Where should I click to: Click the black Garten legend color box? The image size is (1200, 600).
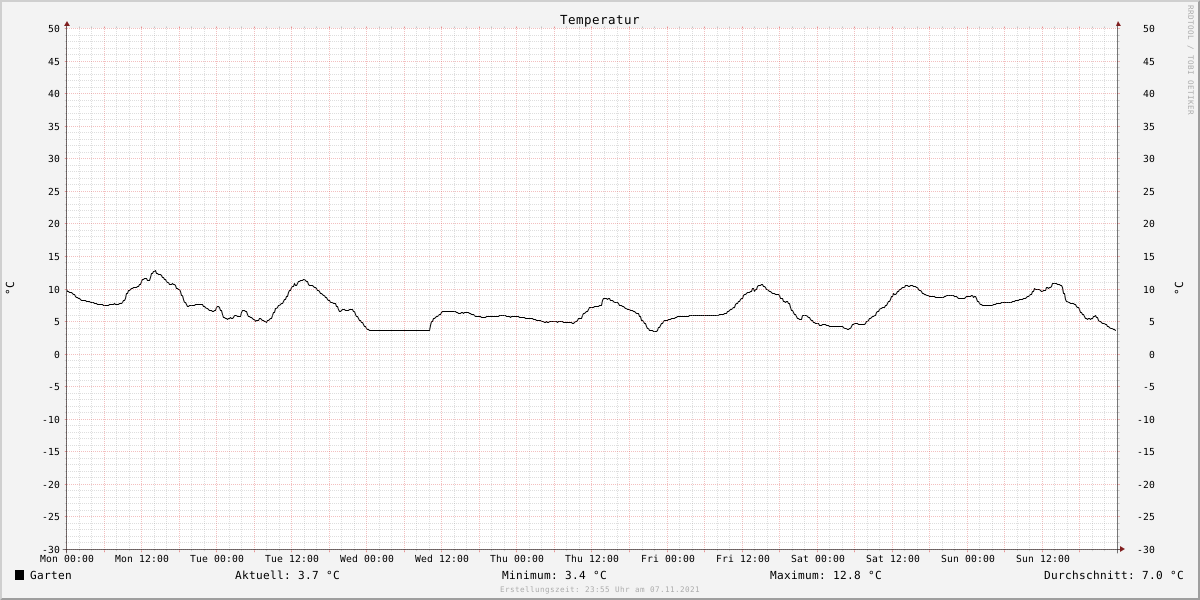(19, 575)
